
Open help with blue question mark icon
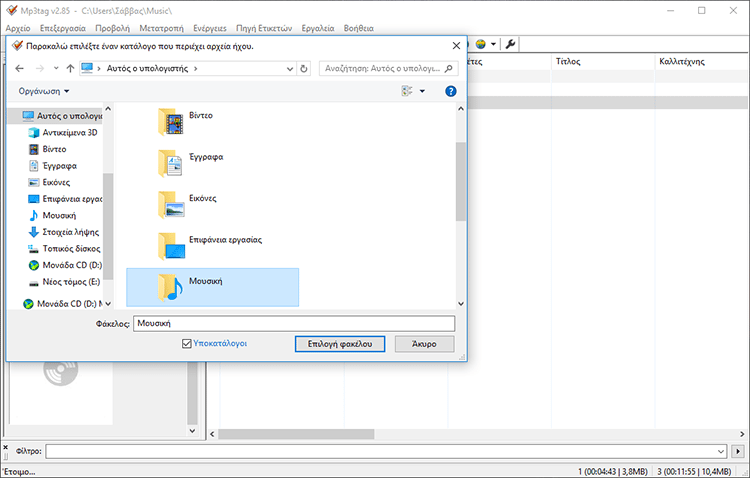click(x=451, y=91)
